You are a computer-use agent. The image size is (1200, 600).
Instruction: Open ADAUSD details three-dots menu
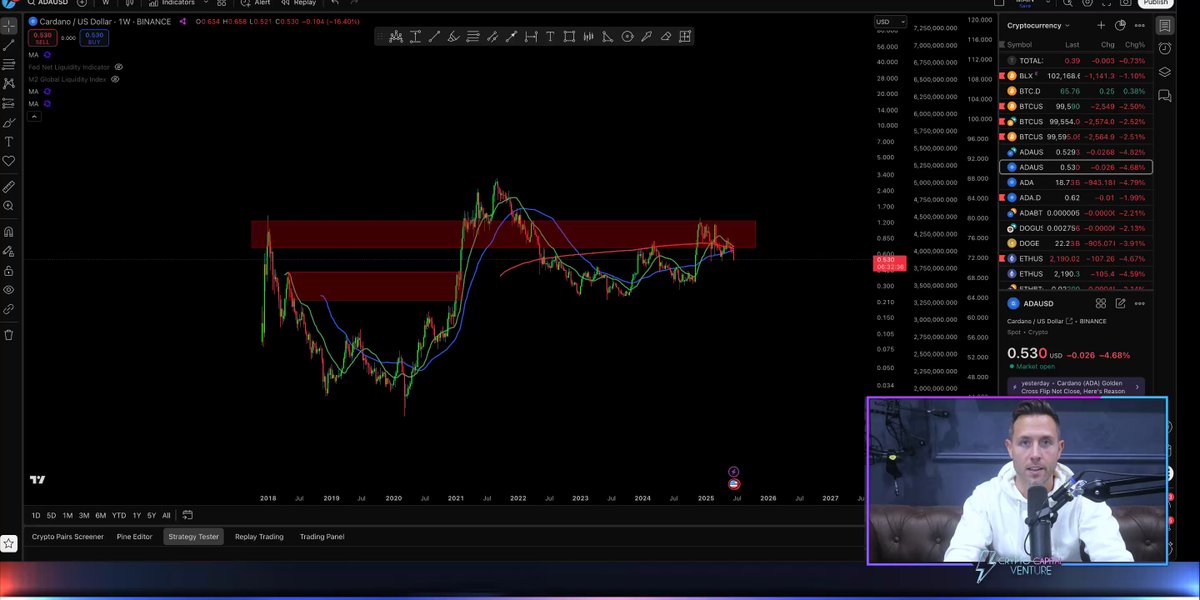click(x=1140, y=303)
